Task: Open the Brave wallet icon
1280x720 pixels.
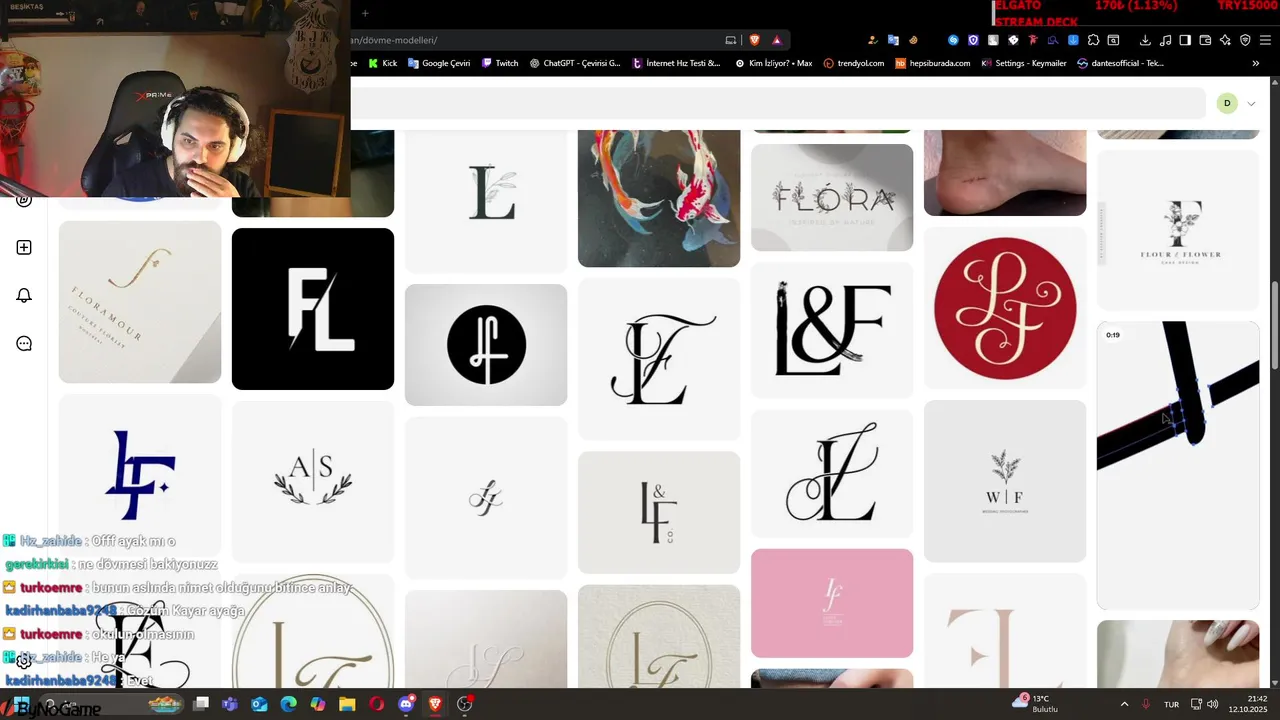Action: [x=1205, y=40]
